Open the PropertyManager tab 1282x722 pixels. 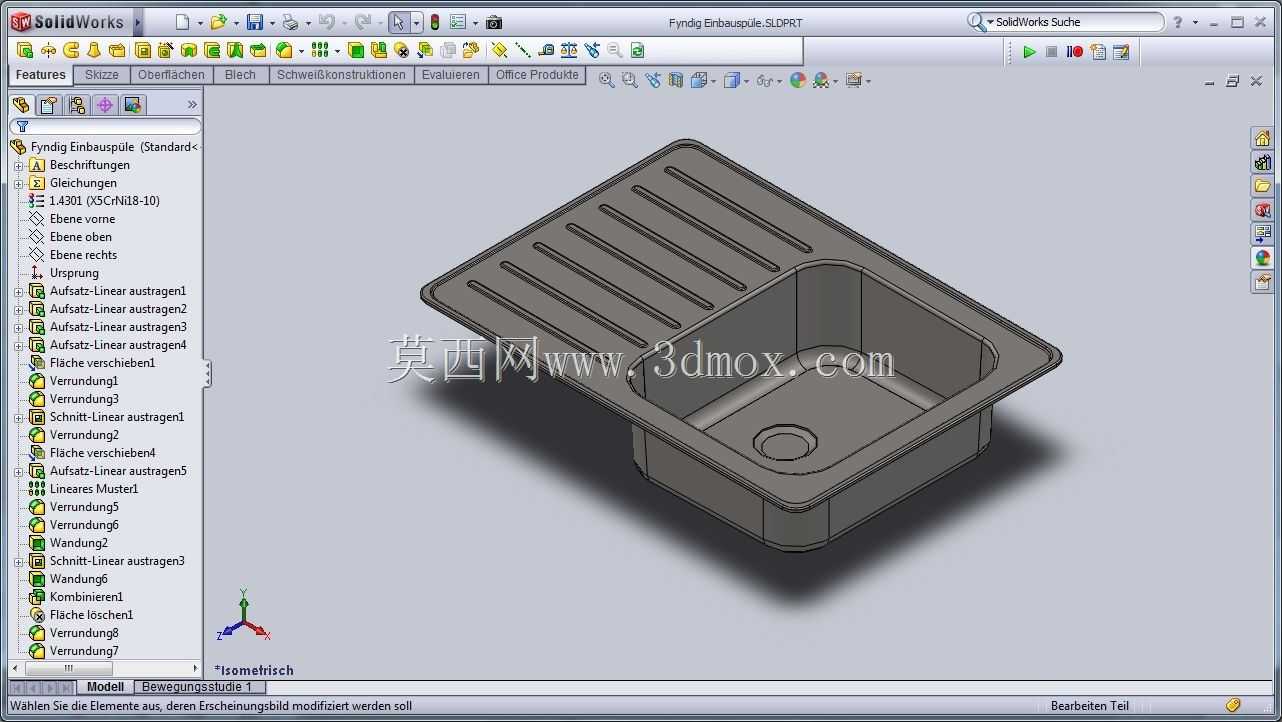[48, 104]
